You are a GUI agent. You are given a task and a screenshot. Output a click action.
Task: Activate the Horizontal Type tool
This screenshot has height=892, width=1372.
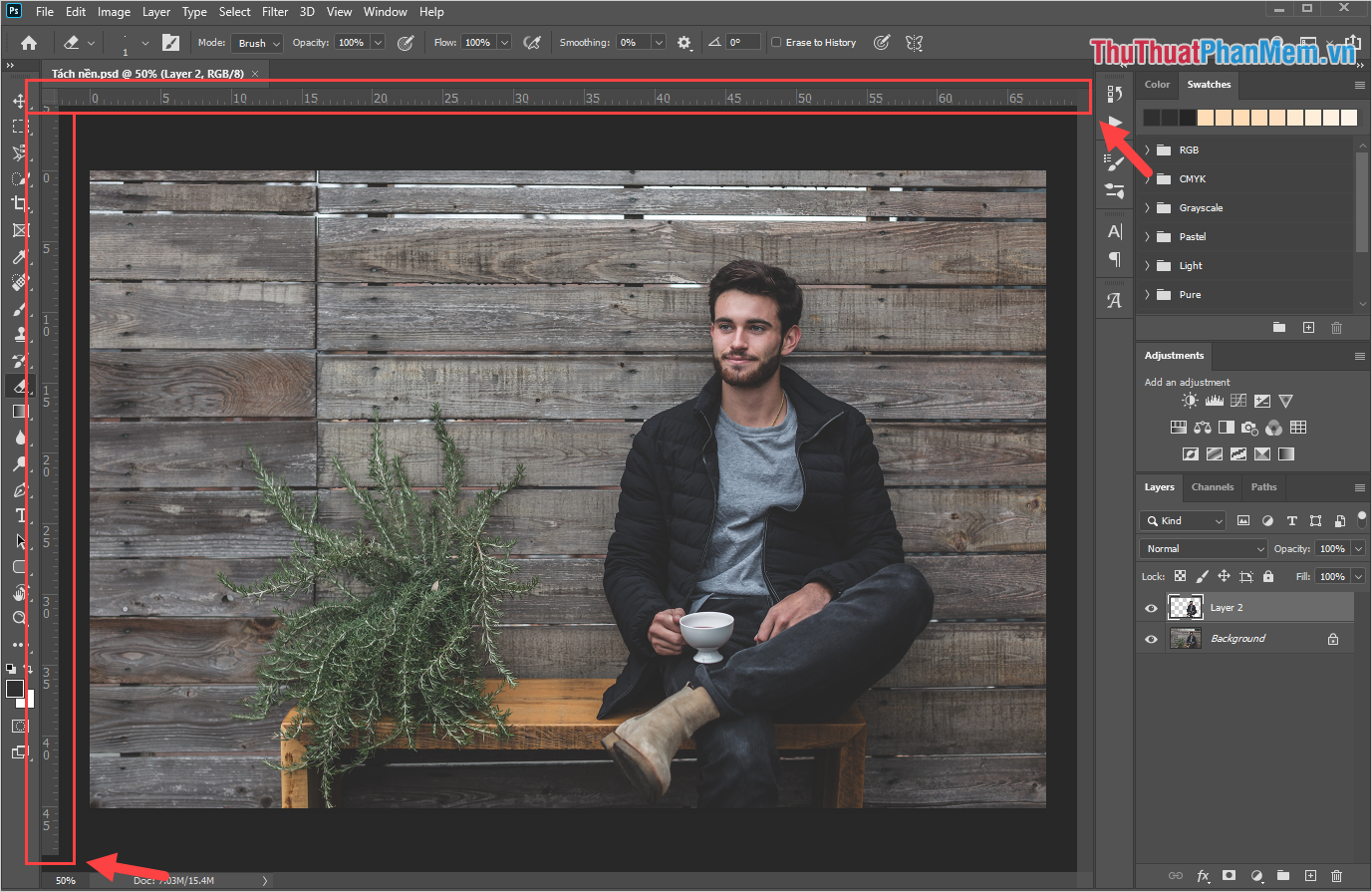19,515
